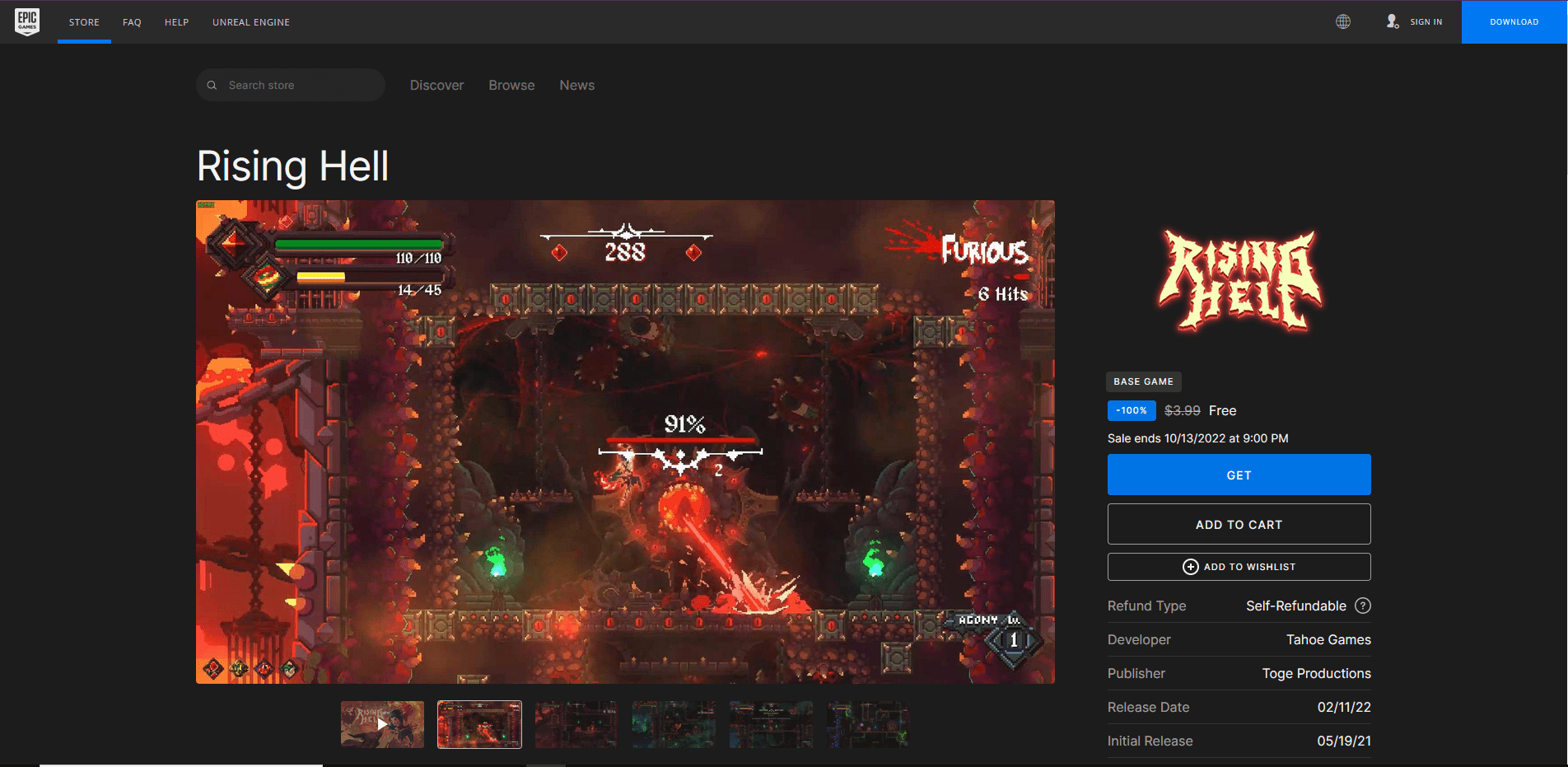Click the crossed-out $3.99 price
1568x767 pixels.
1182,410
